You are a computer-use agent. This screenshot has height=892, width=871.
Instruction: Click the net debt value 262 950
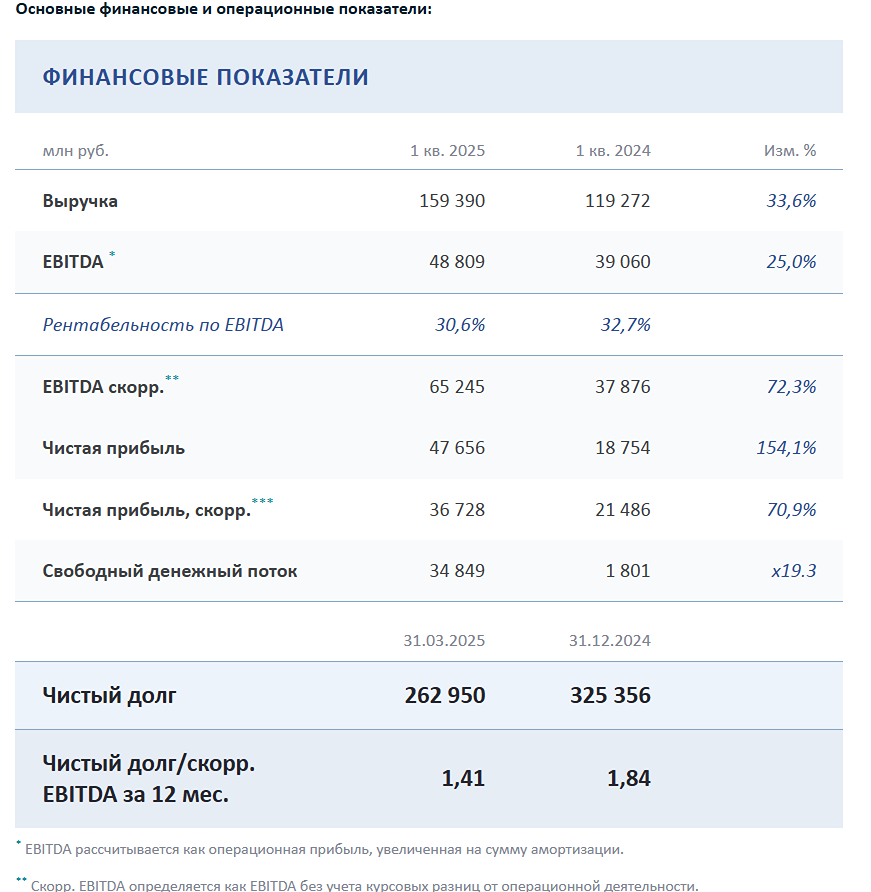[x=445, y=695]
